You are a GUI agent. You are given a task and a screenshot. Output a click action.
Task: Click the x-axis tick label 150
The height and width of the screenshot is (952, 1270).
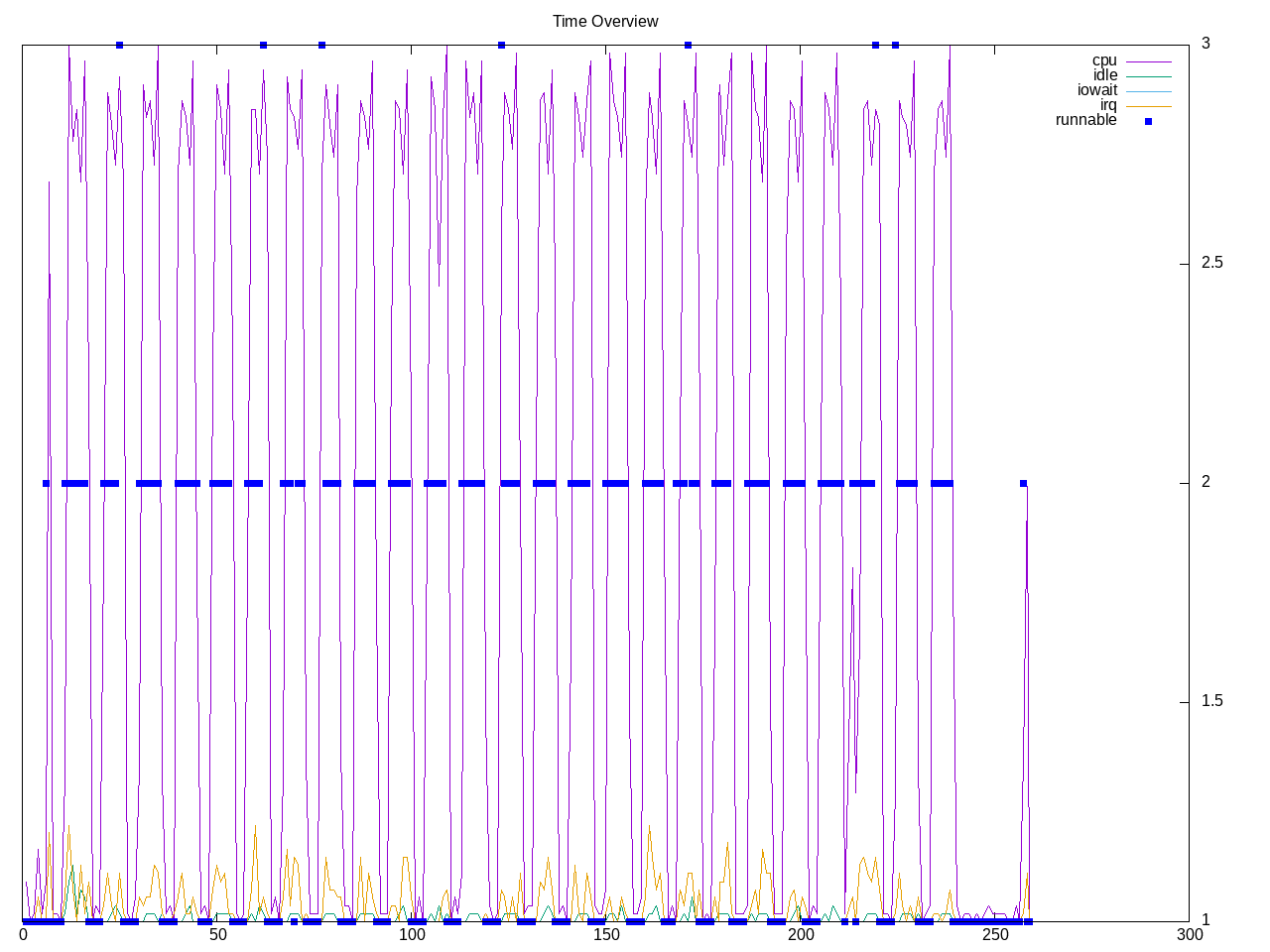coord(605,935)
